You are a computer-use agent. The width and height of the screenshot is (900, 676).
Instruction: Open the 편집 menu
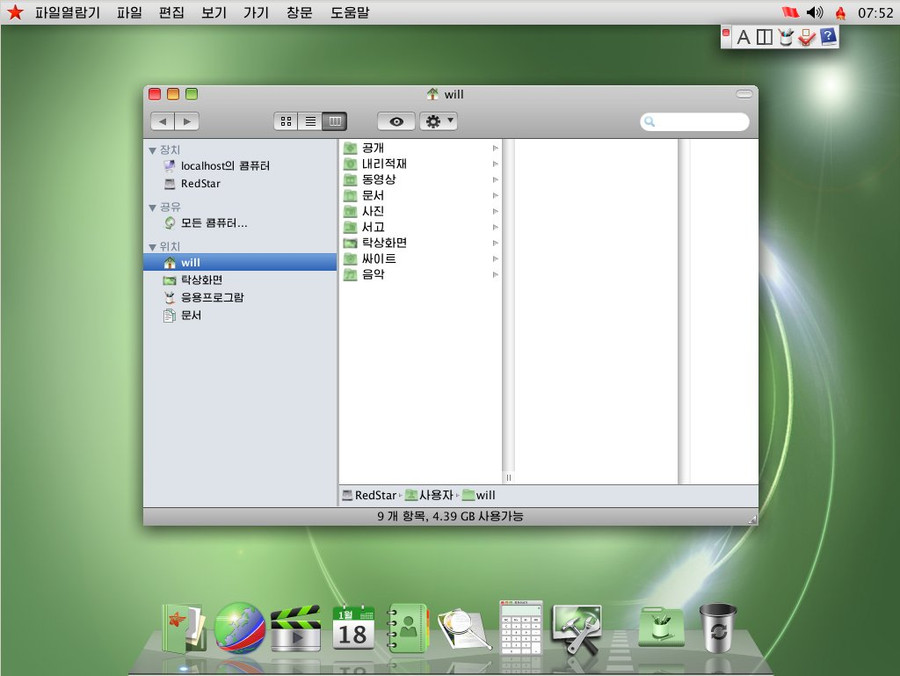[171, 13]
